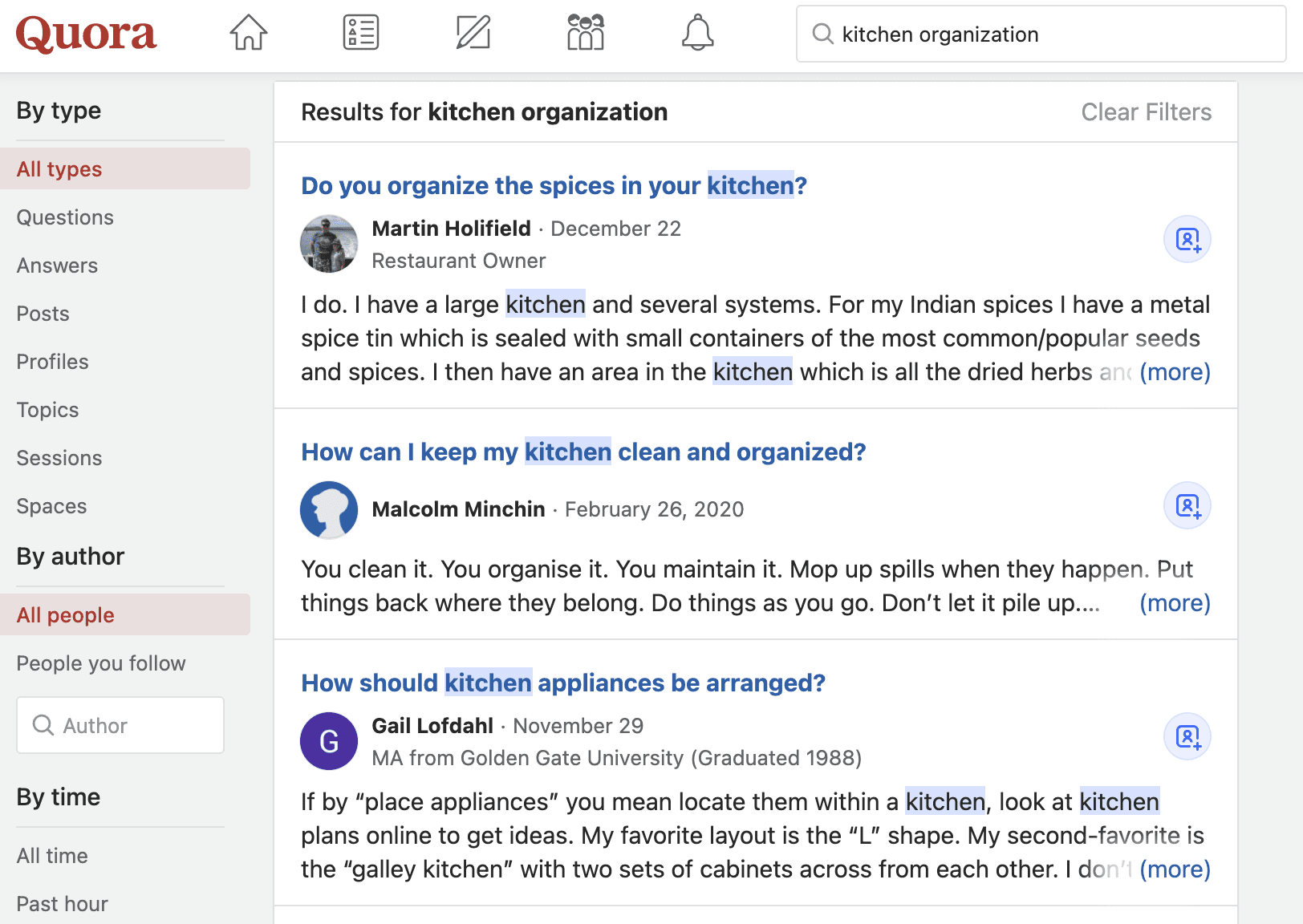
Task: Expand Malcolm Minchin's answer with (more)
Action: point(1175,602)
